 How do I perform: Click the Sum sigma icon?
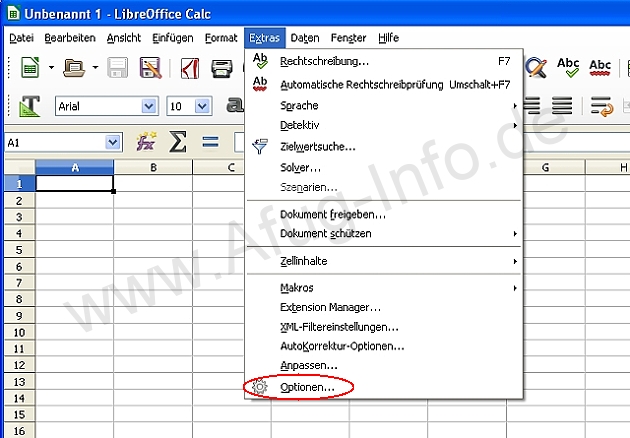[x=178, y=142]
